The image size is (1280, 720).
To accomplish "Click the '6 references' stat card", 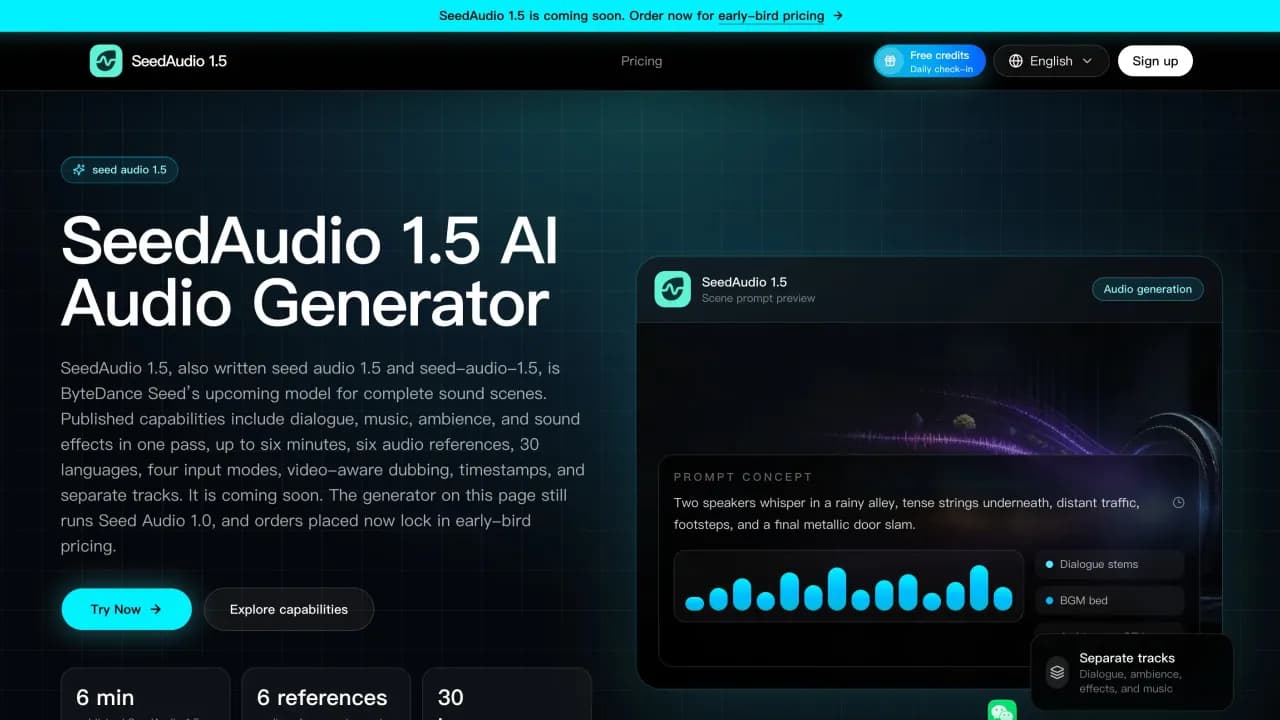I will (x=326, y=694).
